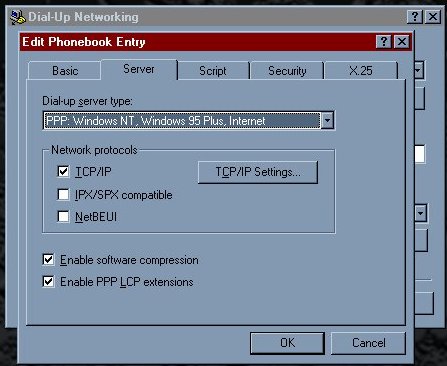Screen dimensions: 447x366
Task: Open the Script tab
Action: pyautogui.click(x=213, y=71)
